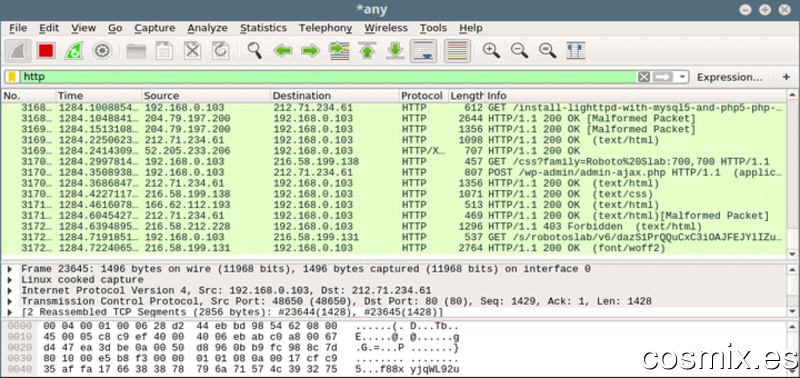800x378 pixels.
Task: Open capture options gear icon
Action: tap(102, 51)
